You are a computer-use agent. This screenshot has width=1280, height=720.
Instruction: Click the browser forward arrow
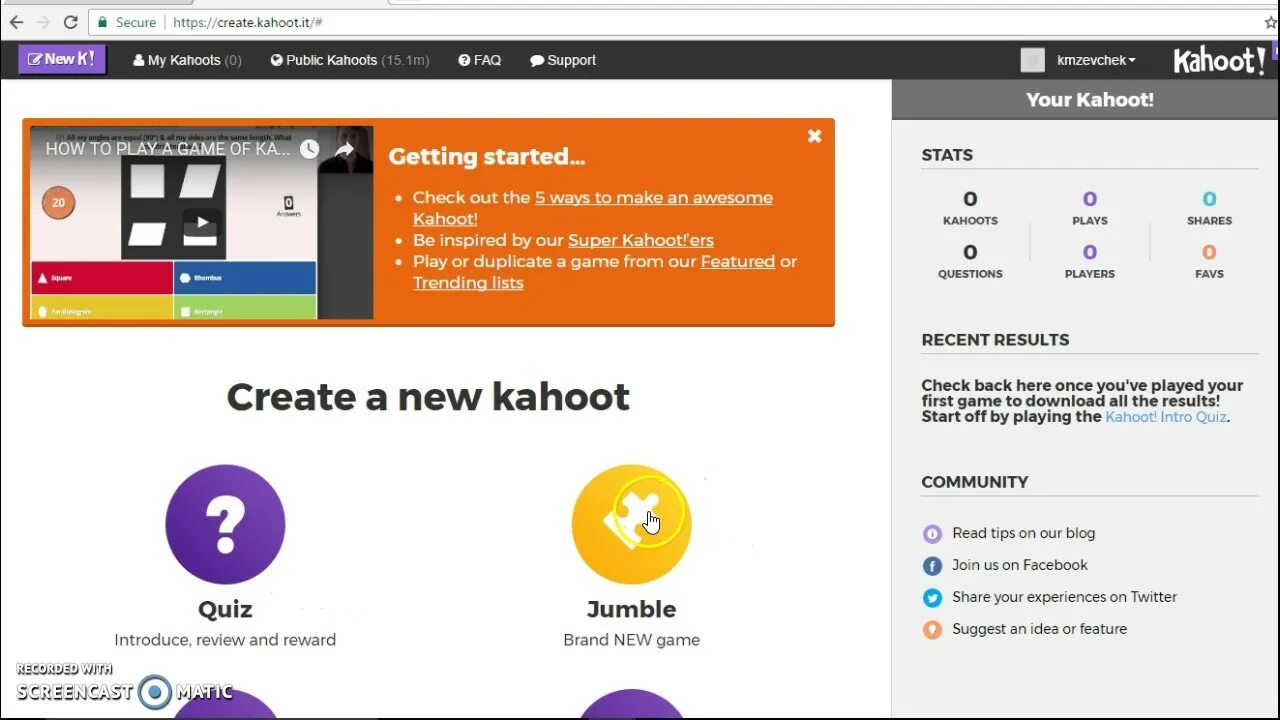coord(43,22)
